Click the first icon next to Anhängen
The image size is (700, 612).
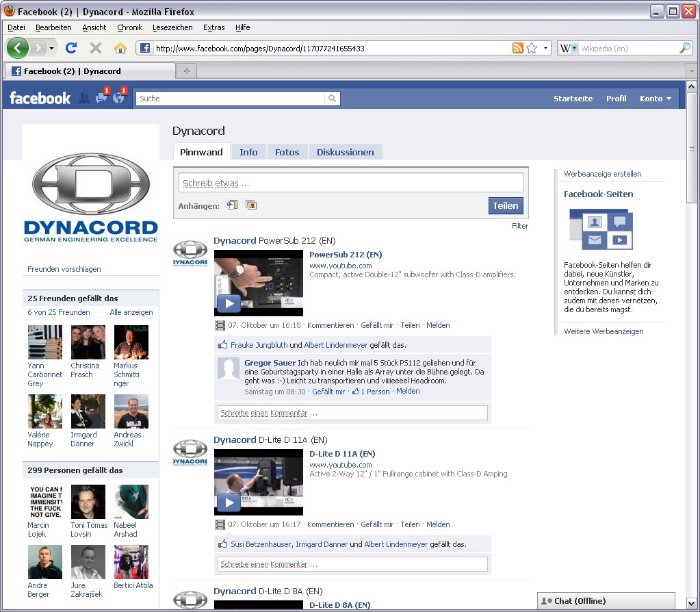[x=232, y=205]
